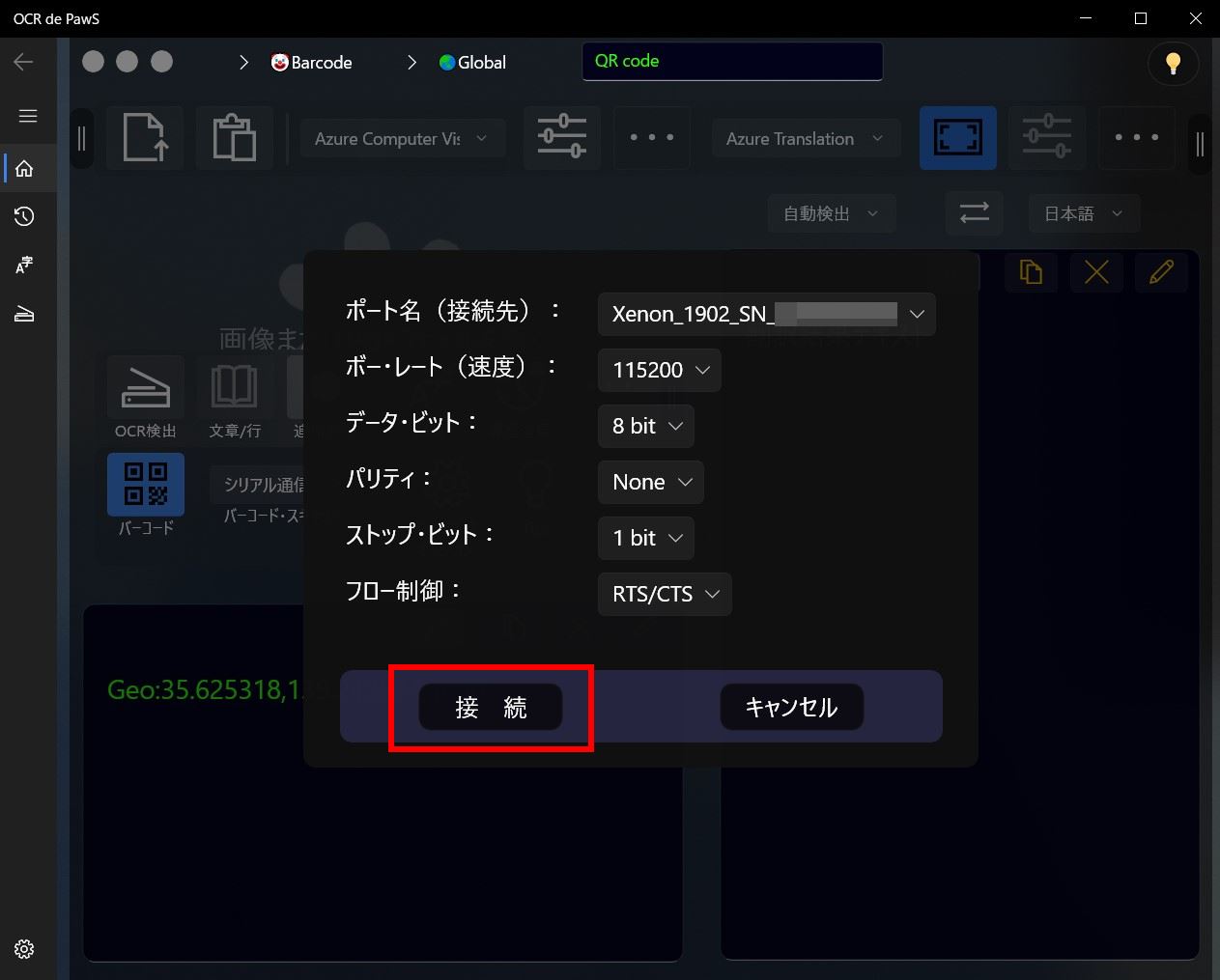Open the data bit 8 bit dropdown
The height and width of the screenshot is (980, 1220).
pos(645,426)
